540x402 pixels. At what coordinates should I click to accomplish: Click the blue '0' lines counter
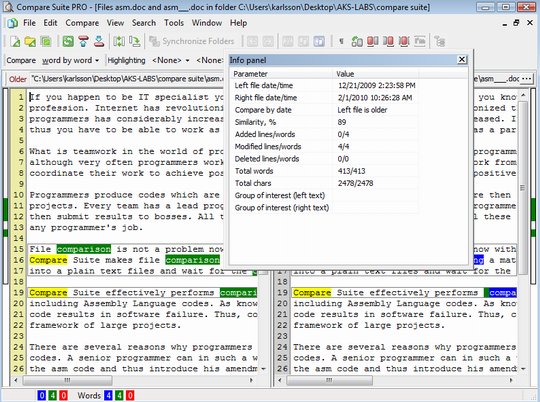(41, 395)
